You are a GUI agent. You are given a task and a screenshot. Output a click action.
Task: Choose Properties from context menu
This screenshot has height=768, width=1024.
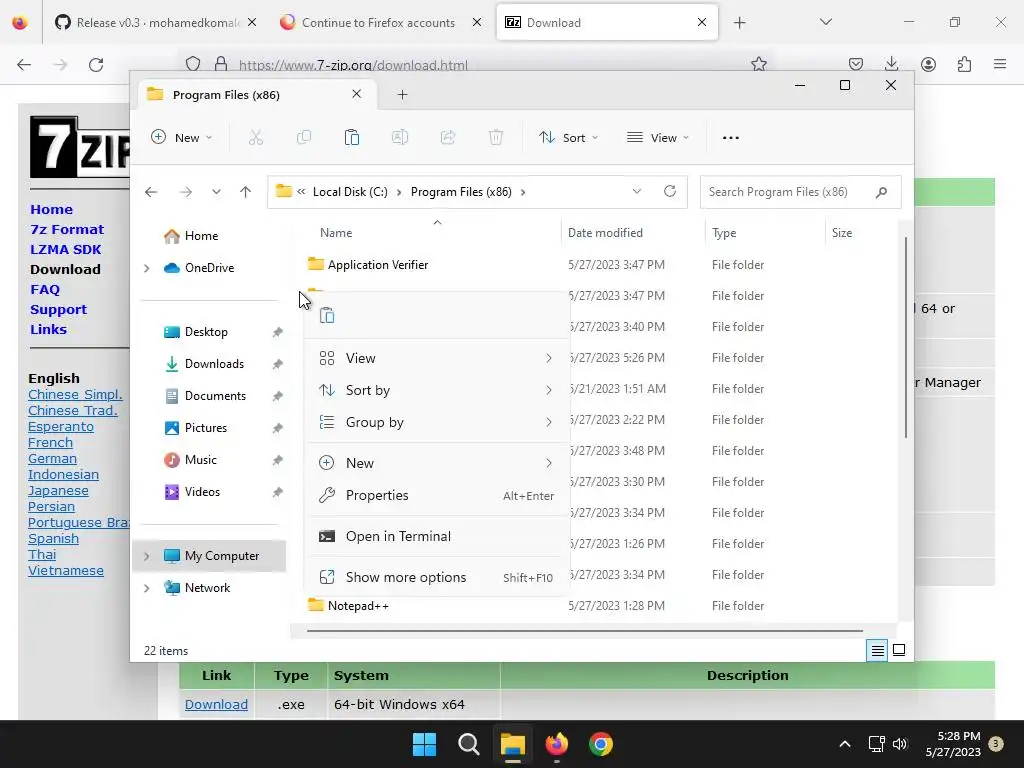pyautogui.click(x=436, y=495)
